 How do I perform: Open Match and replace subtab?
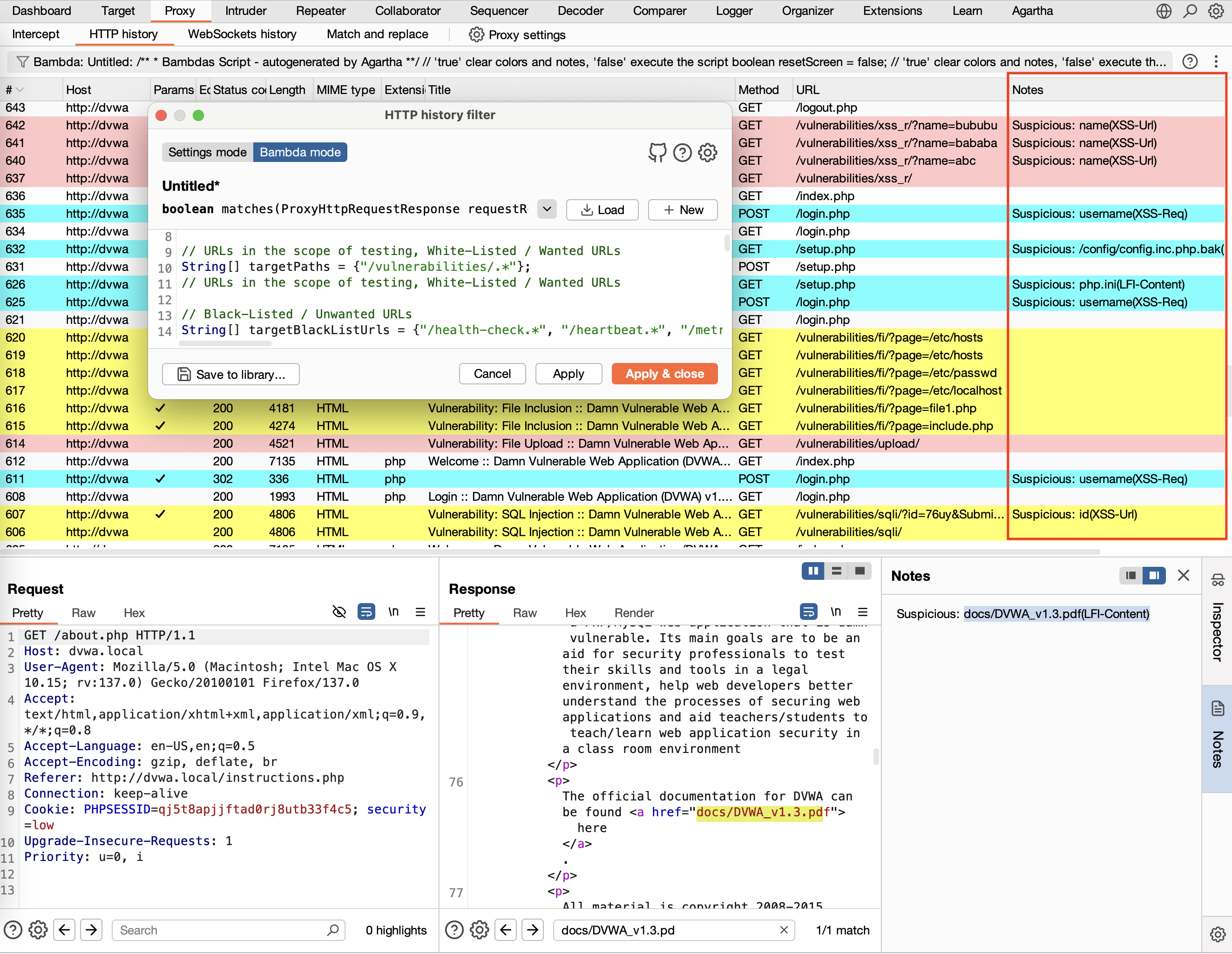coord(378,34)
